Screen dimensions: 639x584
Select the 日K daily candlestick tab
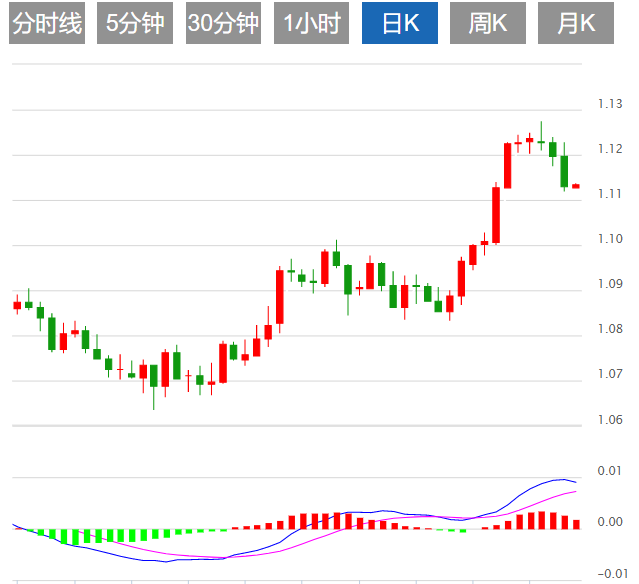click(x=400, y=23)
